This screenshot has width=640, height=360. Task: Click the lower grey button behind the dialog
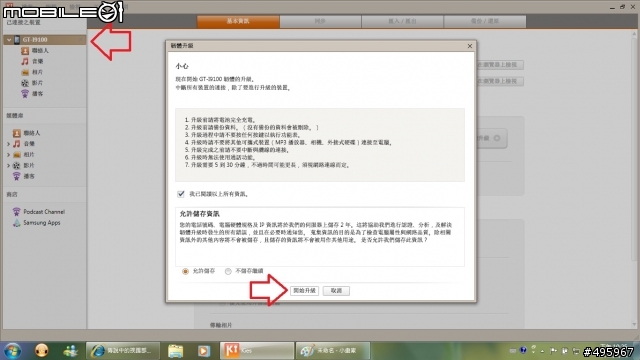[x=500, y=81]
